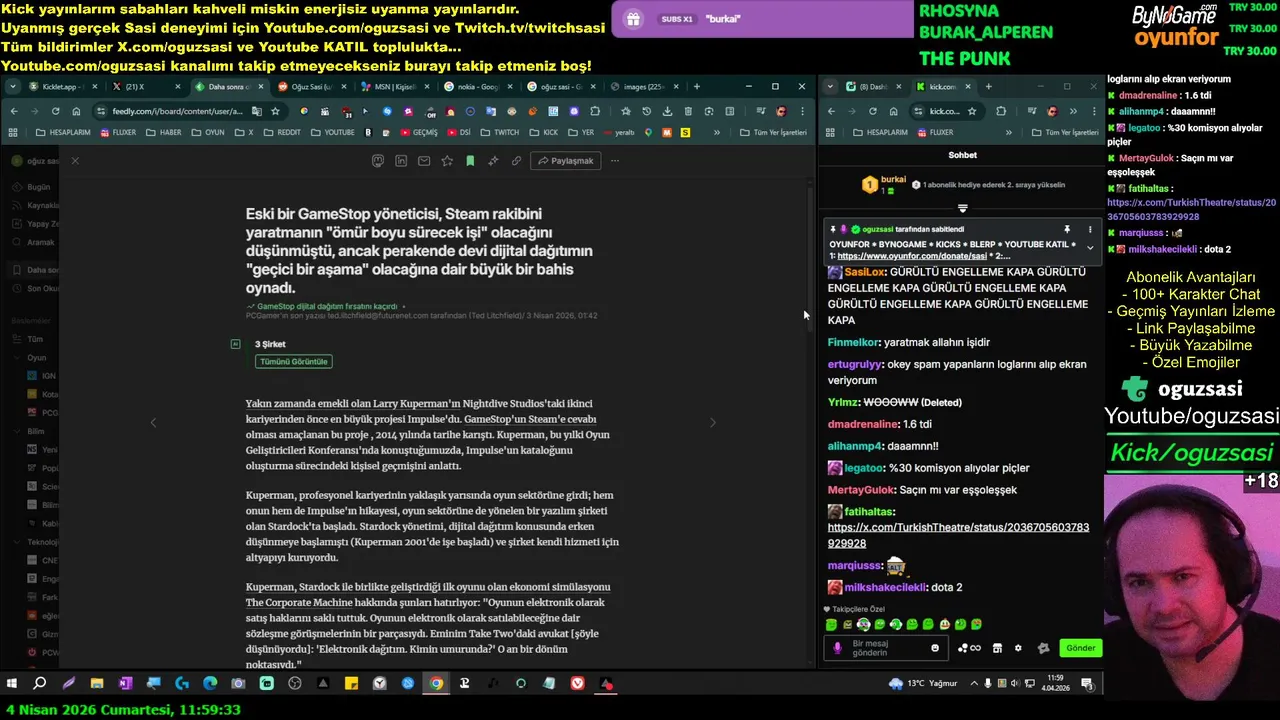Click Tümünü Görüntüle button
1280x720 pixels.
tap(294, 361)
